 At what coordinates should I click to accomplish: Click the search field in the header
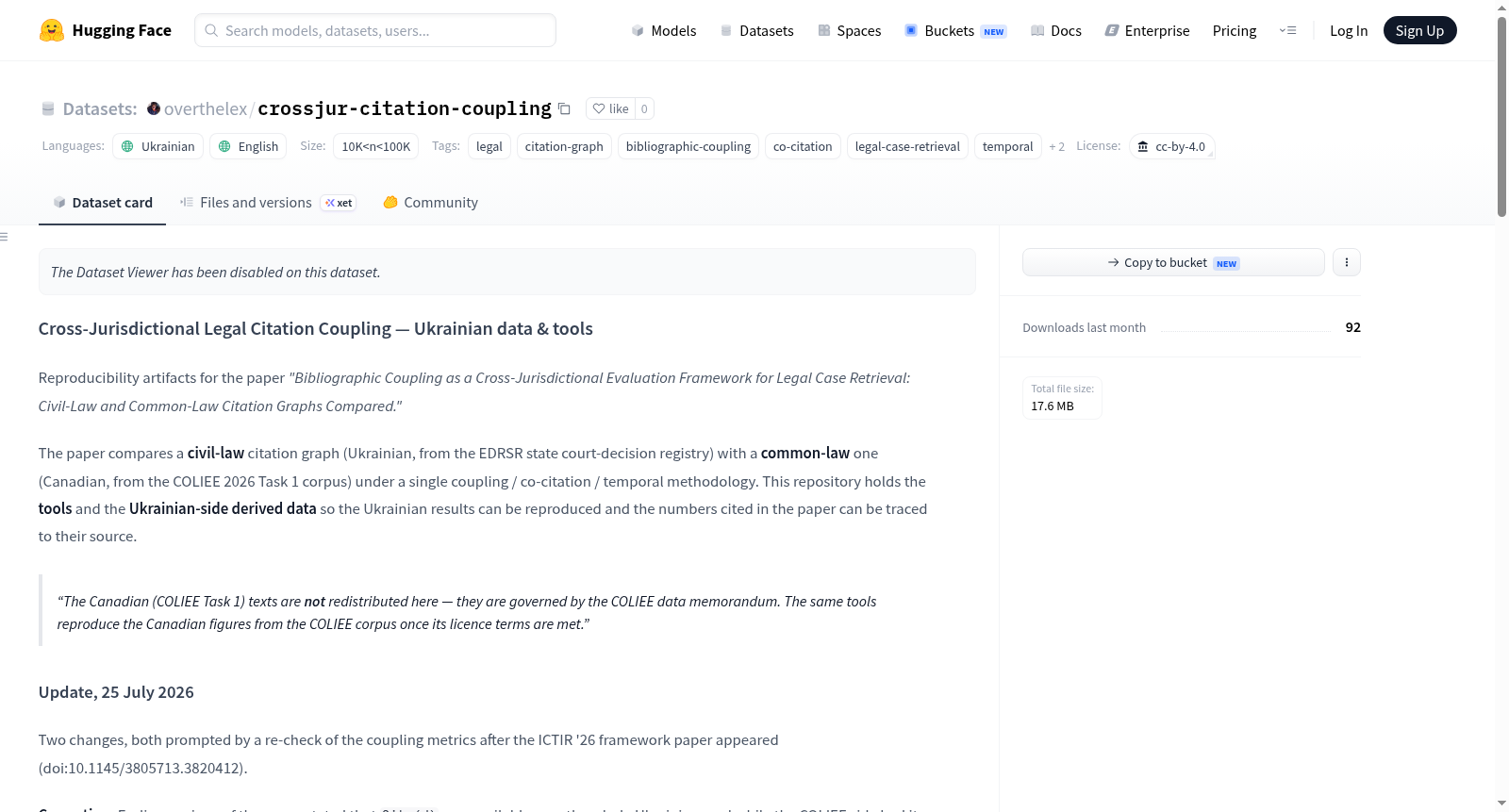pos(375,30)
